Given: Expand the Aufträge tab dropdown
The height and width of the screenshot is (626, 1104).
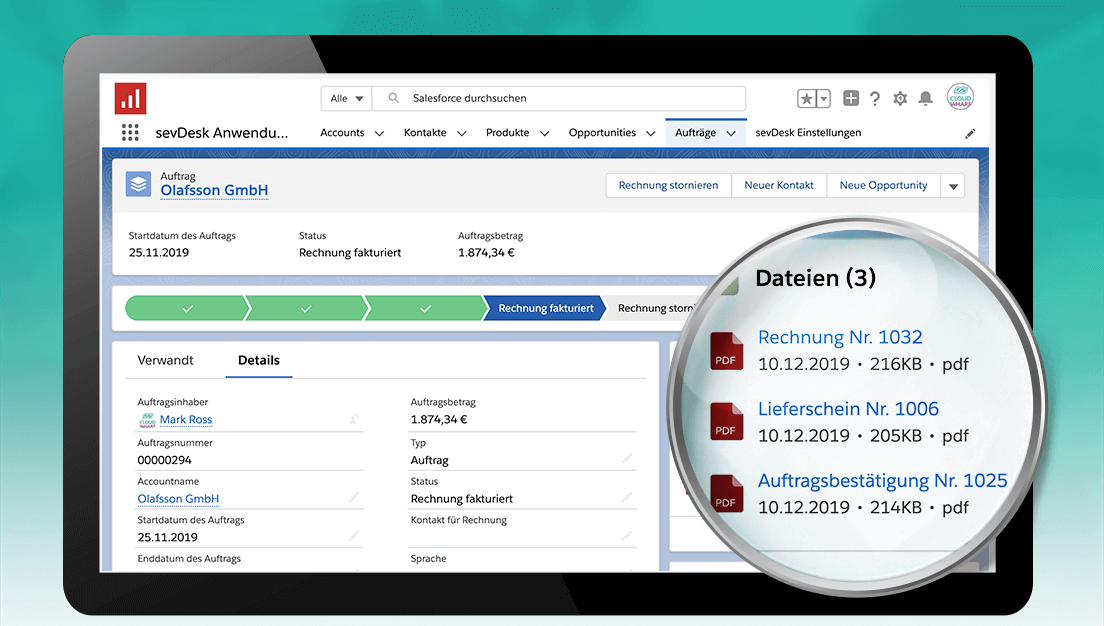Looking at the screenshot, I should click(x=731, y=132).
